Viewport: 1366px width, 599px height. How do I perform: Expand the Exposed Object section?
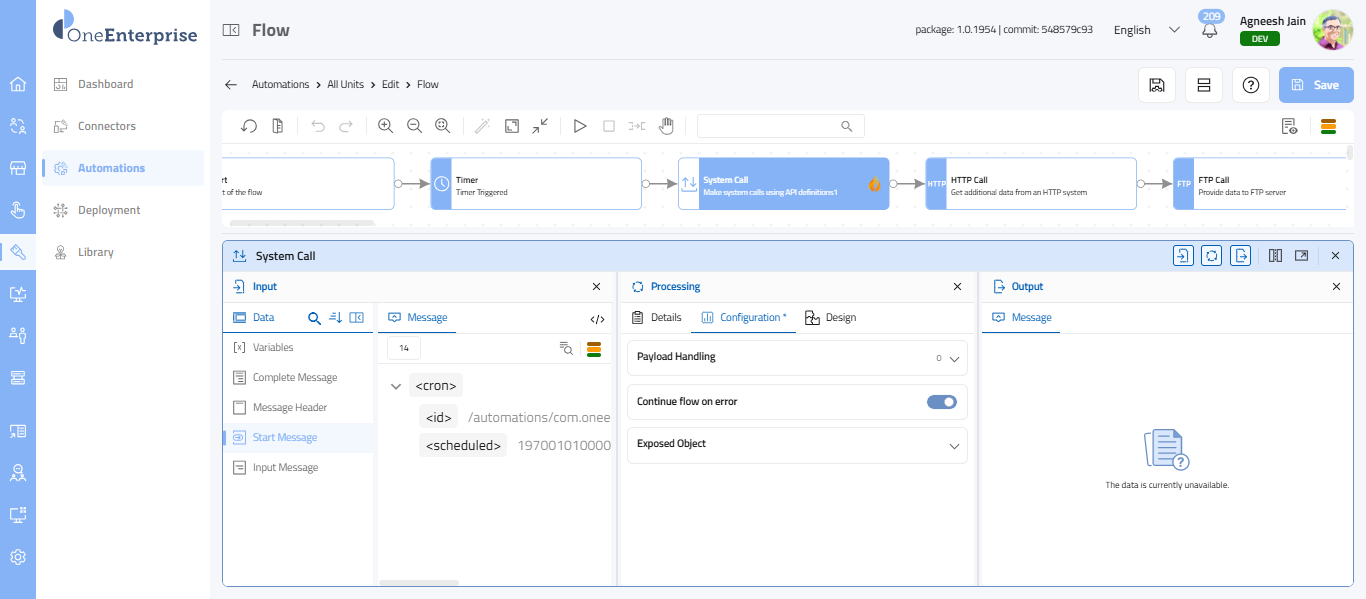tap(954, 446)
